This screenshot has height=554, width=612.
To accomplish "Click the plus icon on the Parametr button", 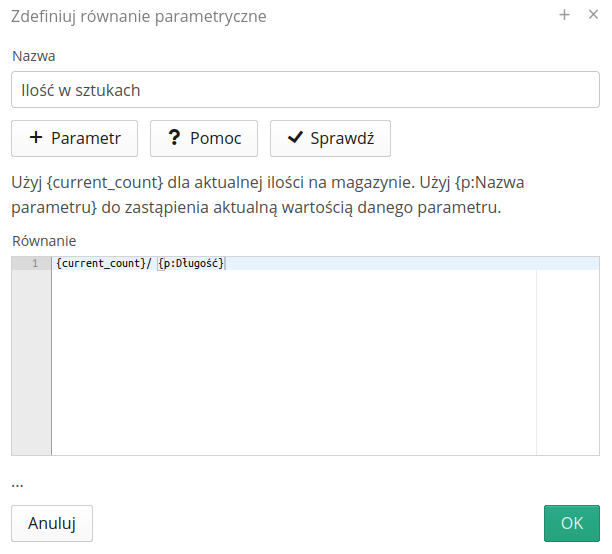I will coord(36,138).
